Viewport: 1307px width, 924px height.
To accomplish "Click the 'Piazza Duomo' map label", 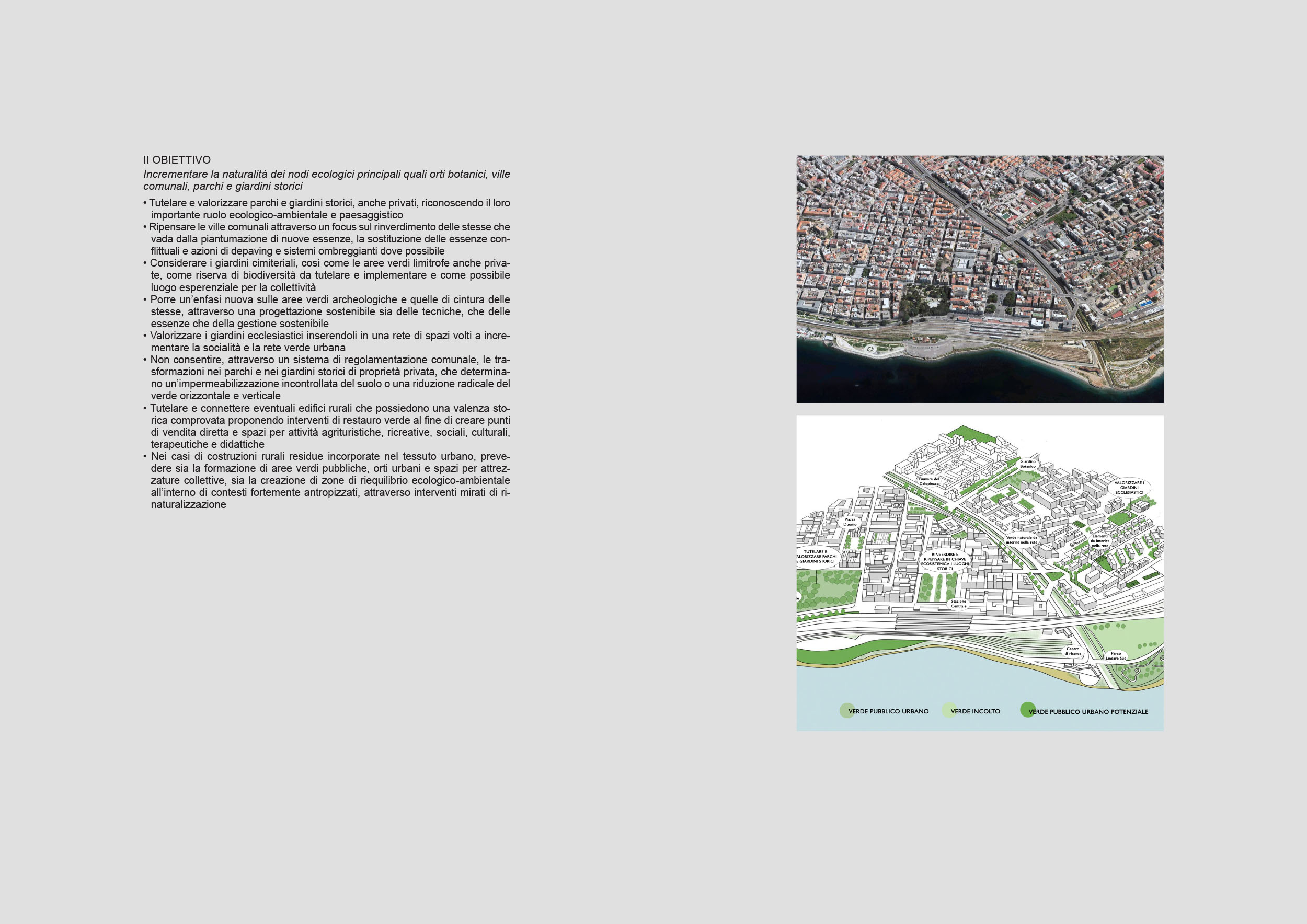I will pos(850,522).
